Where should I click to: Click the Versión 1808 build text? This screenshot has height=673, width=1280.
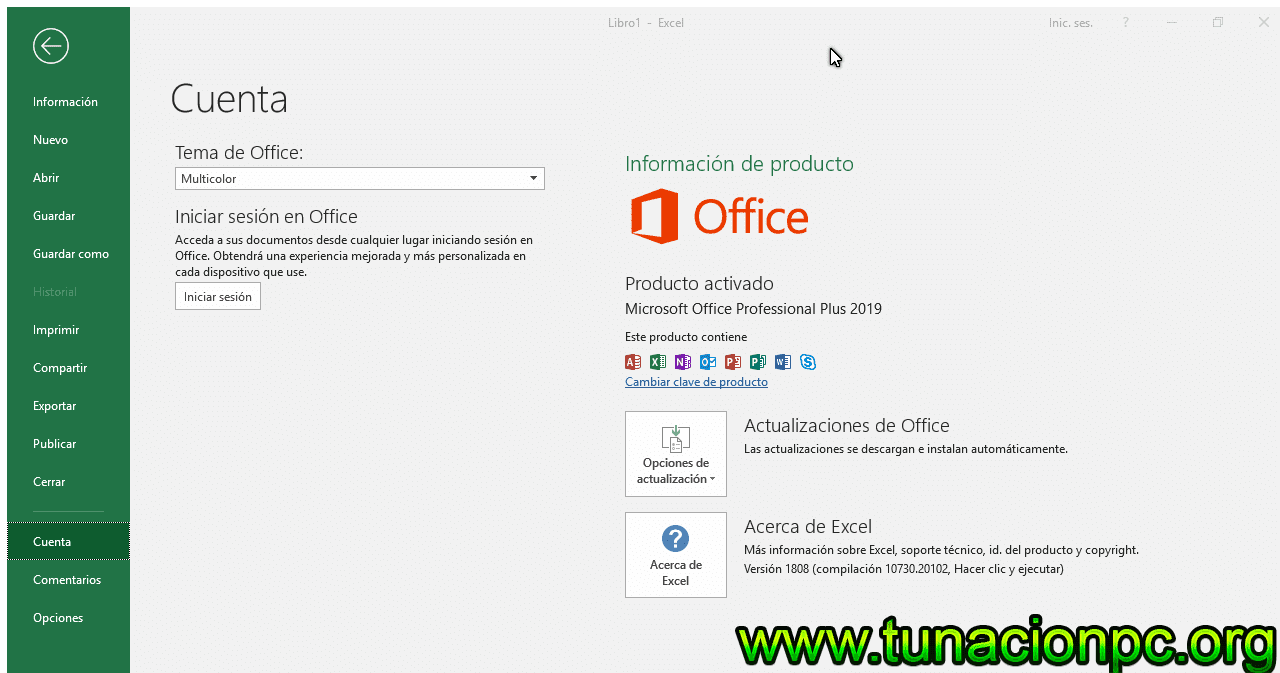[x=904, y=569]
